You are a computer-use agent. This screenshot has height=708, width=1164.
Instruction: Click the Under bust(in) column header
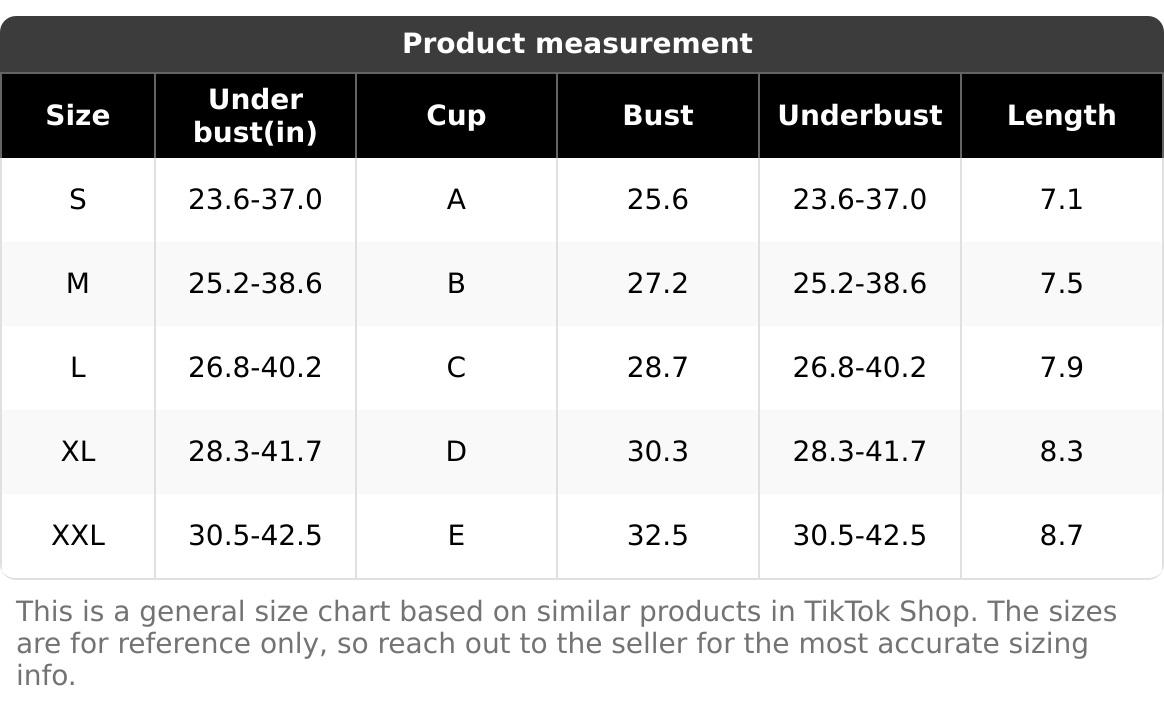255,116
